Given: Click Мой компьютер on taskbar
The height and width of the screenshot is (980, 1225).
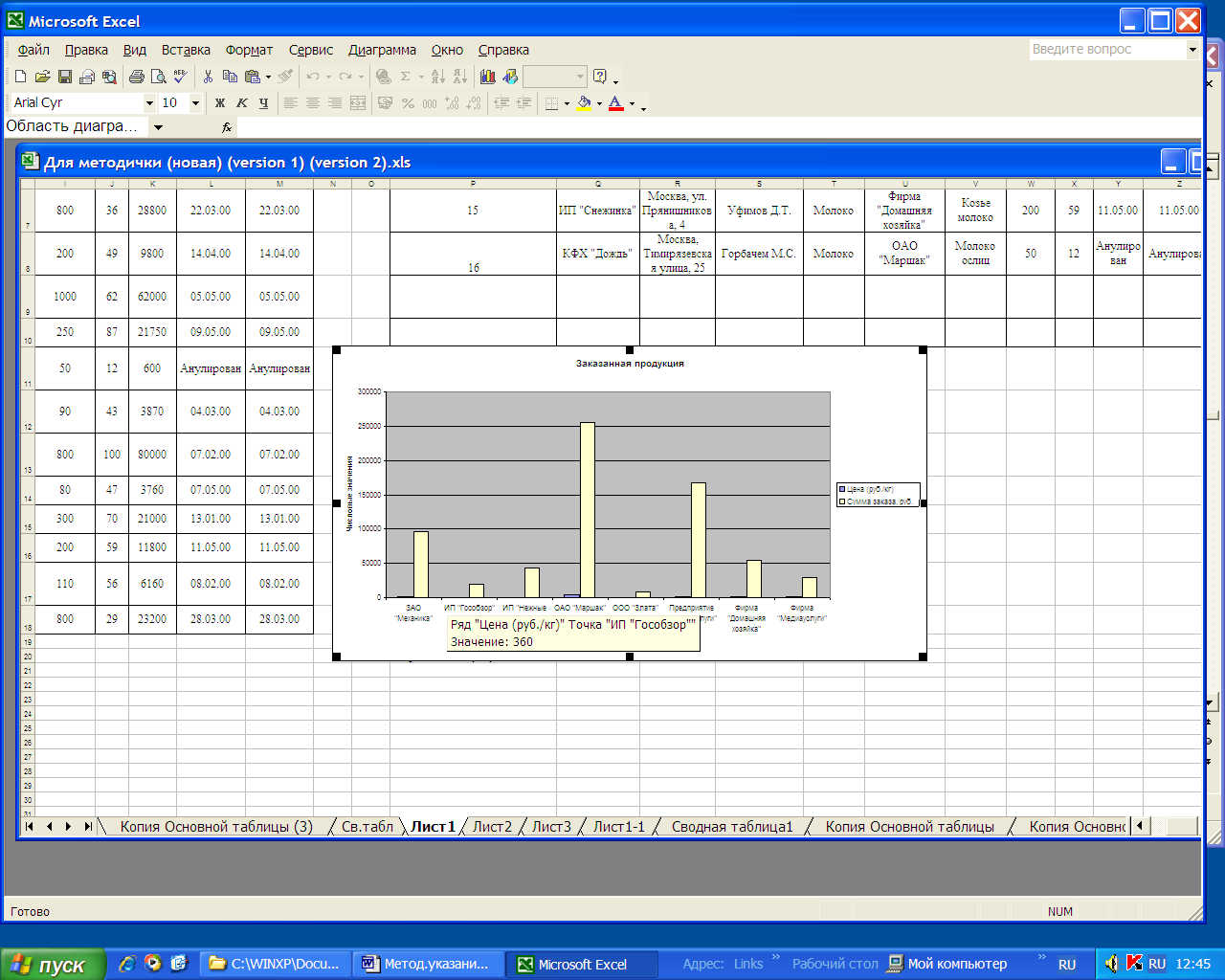Looking at the screenshot, I should click(947, 964).
